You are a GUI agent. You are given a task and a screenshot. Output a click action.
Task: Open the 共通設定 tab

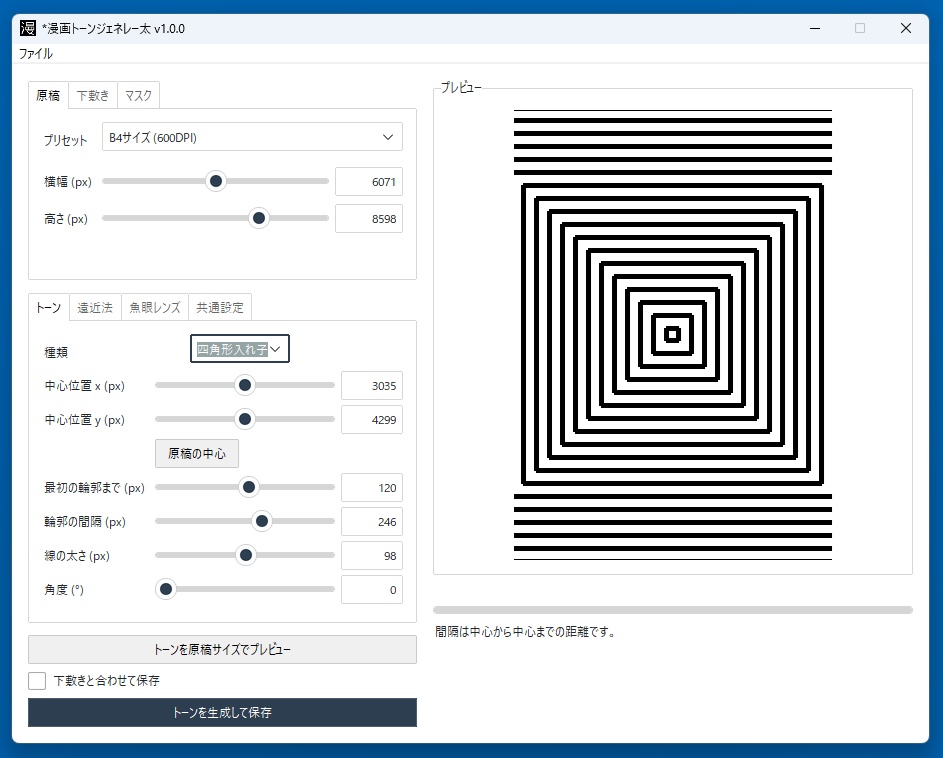point(220,307)
